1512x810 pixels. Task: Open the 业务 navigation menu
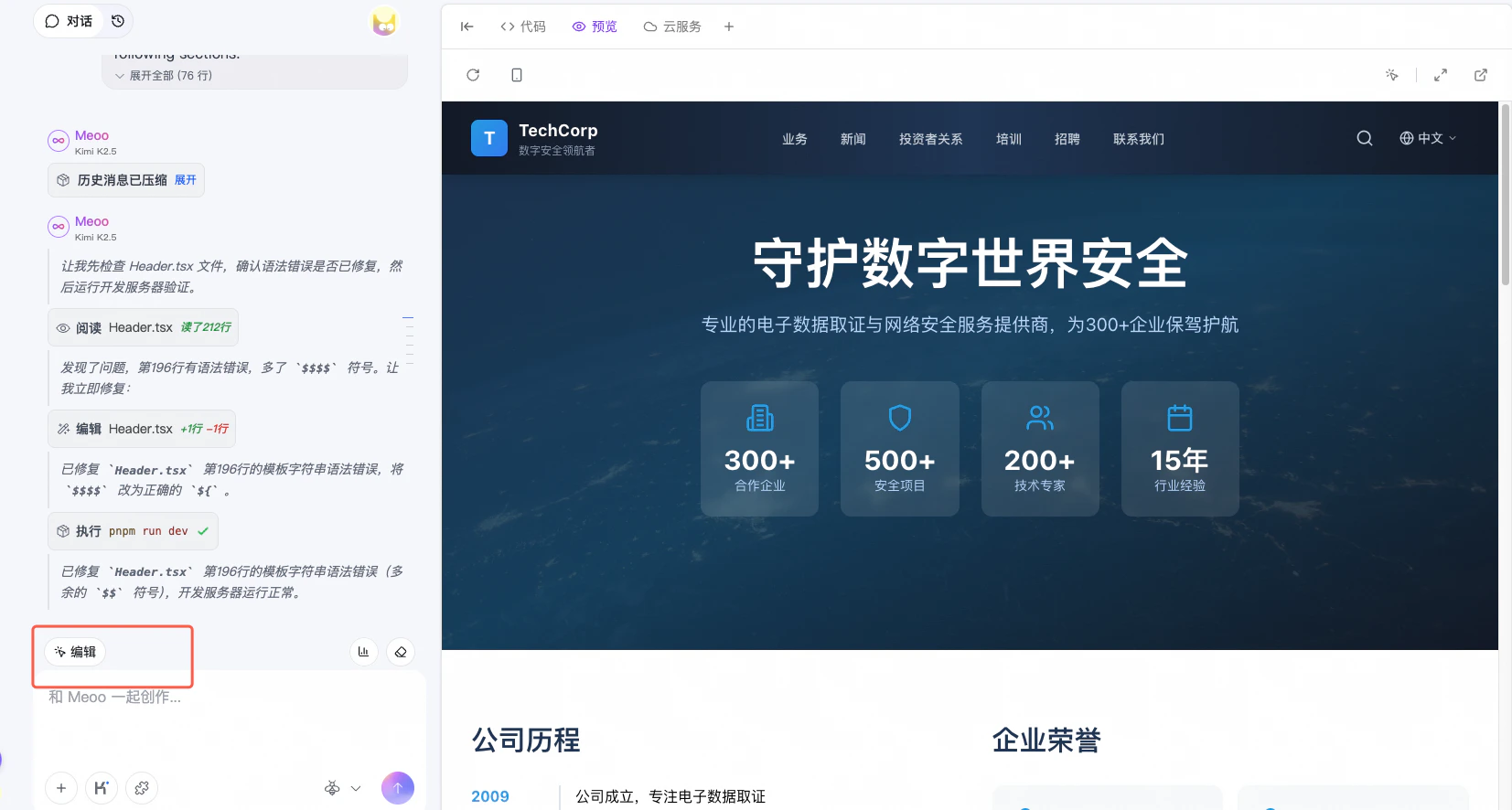(795, 139)
